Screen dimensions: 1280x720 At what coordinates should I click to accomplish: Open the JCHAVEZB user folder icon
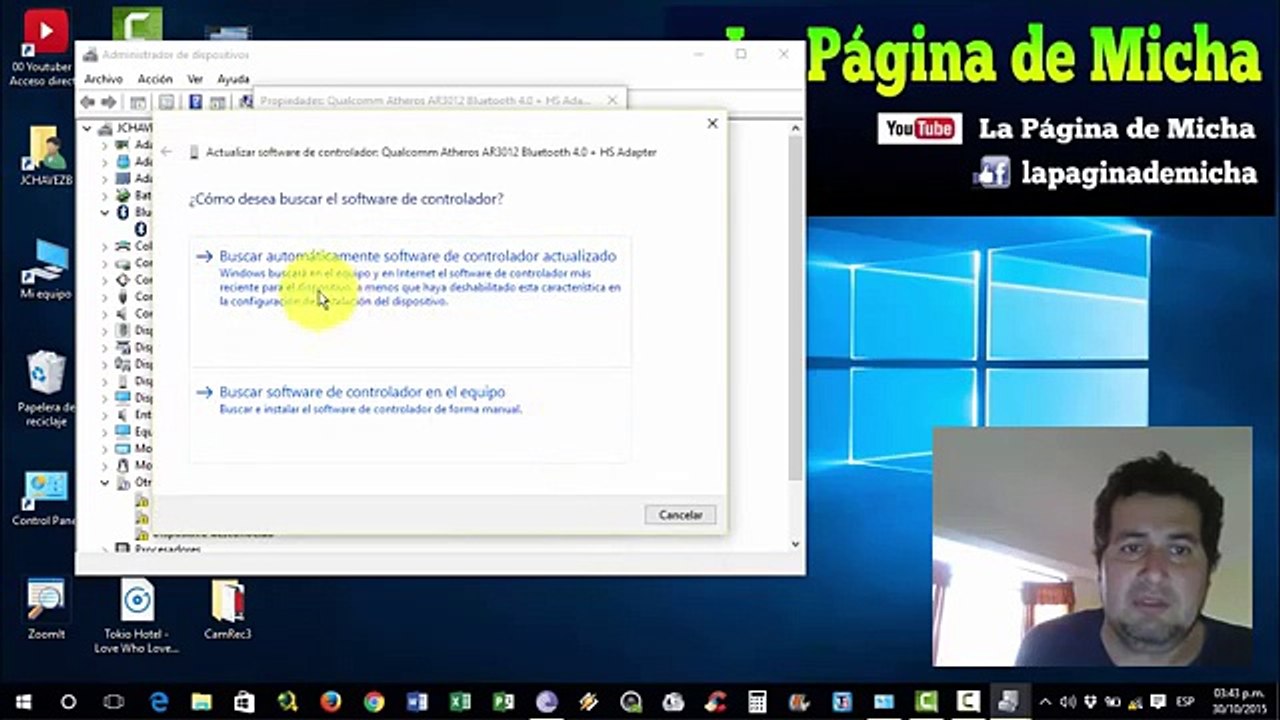(x=45, y=155)
